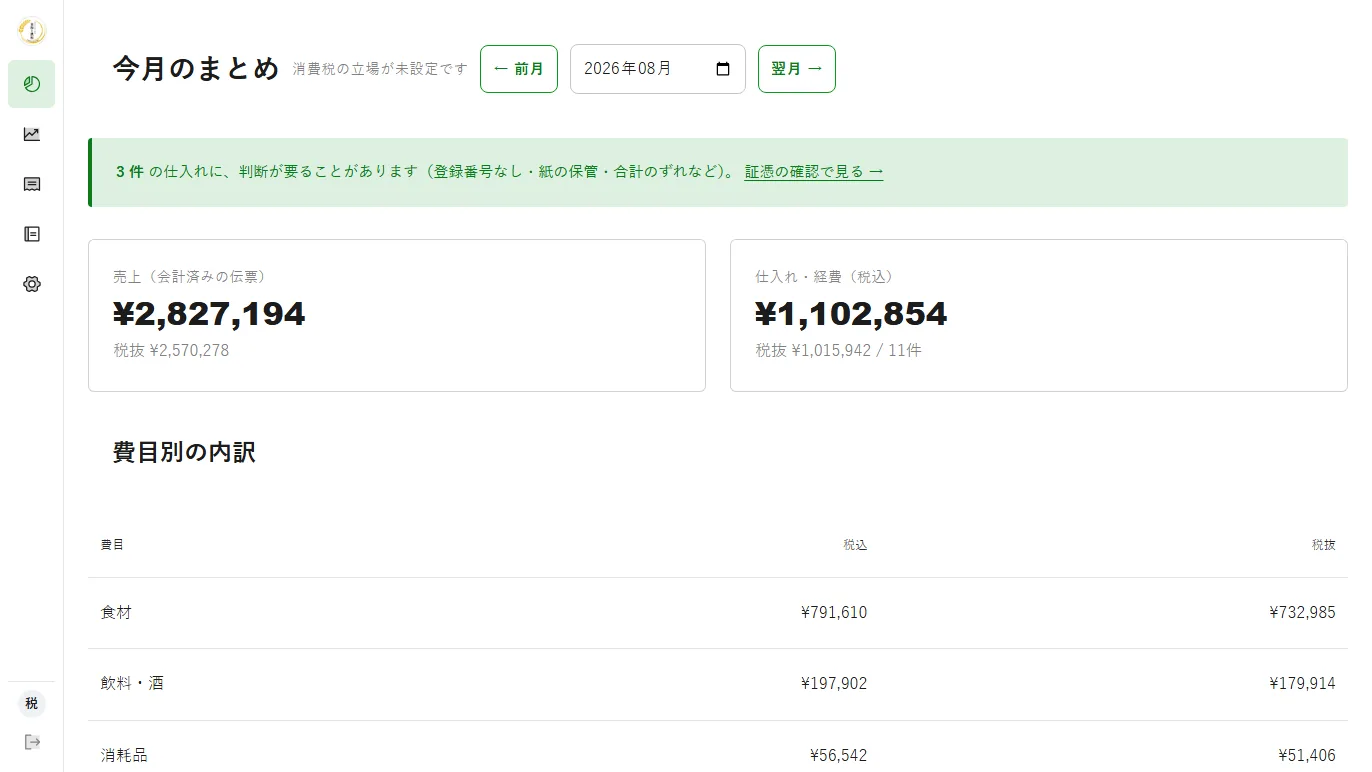Open the receipt vouchers sidebar icon

[32, 184]
